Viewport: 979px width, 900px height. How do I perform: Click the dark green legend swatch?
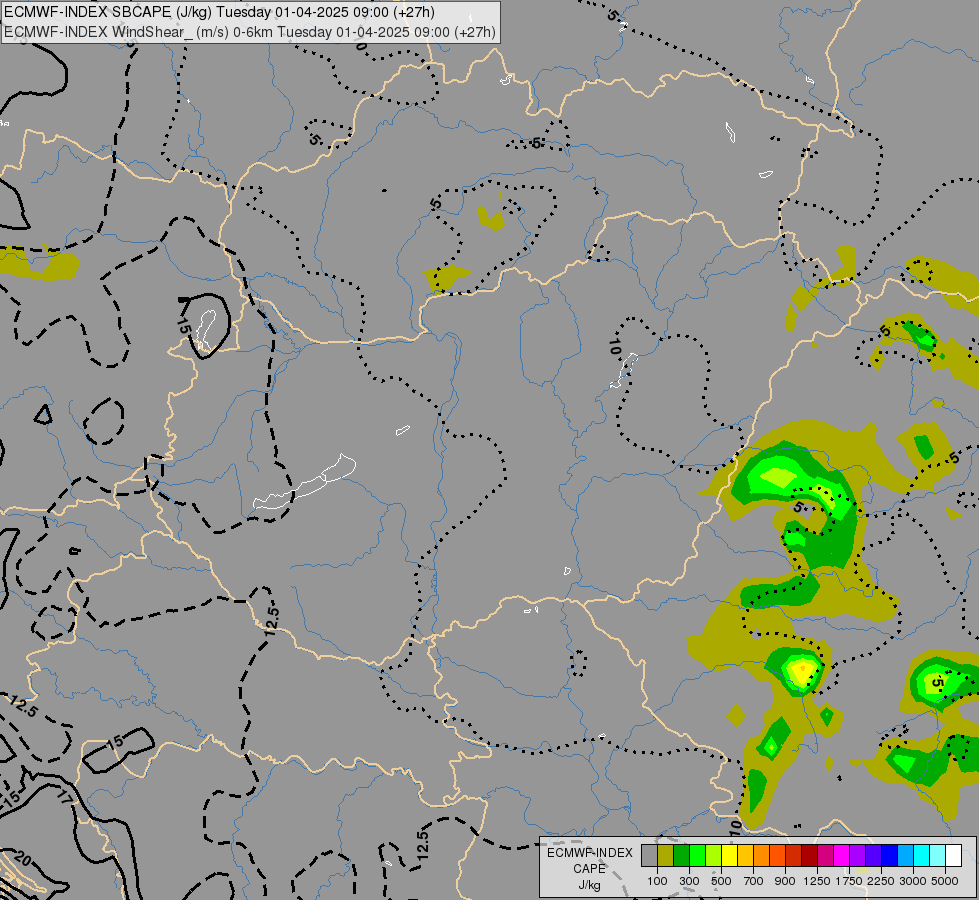tap(681, 856)
